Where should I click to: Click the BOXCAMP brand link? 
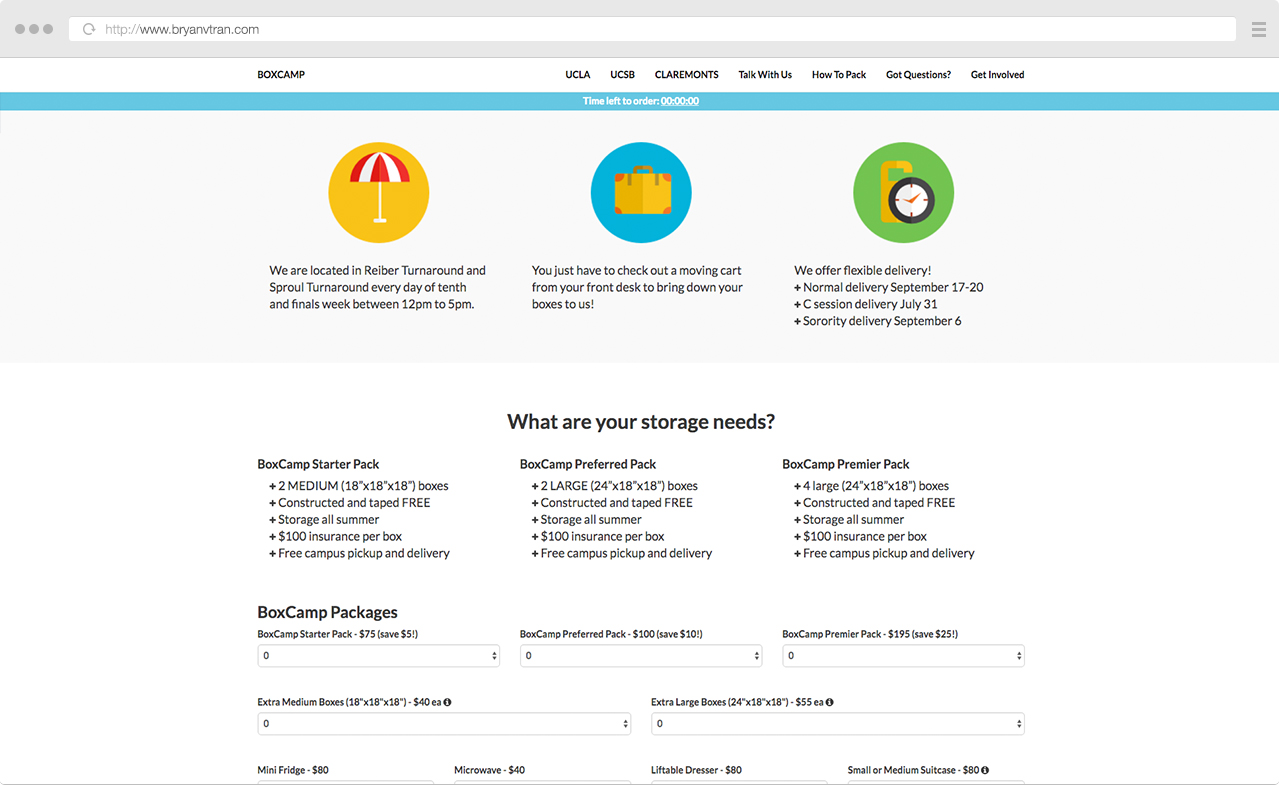click(x=281, y=75)
